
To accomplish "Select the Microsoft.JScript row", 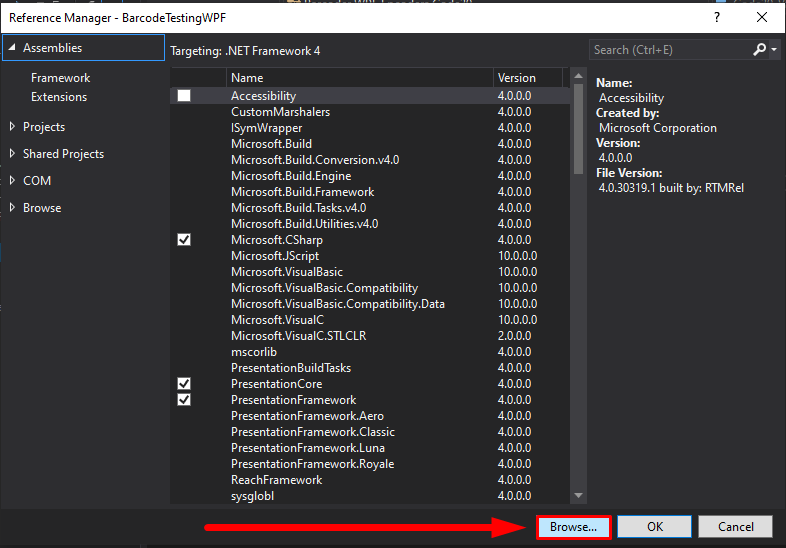I will coord(370,256).
